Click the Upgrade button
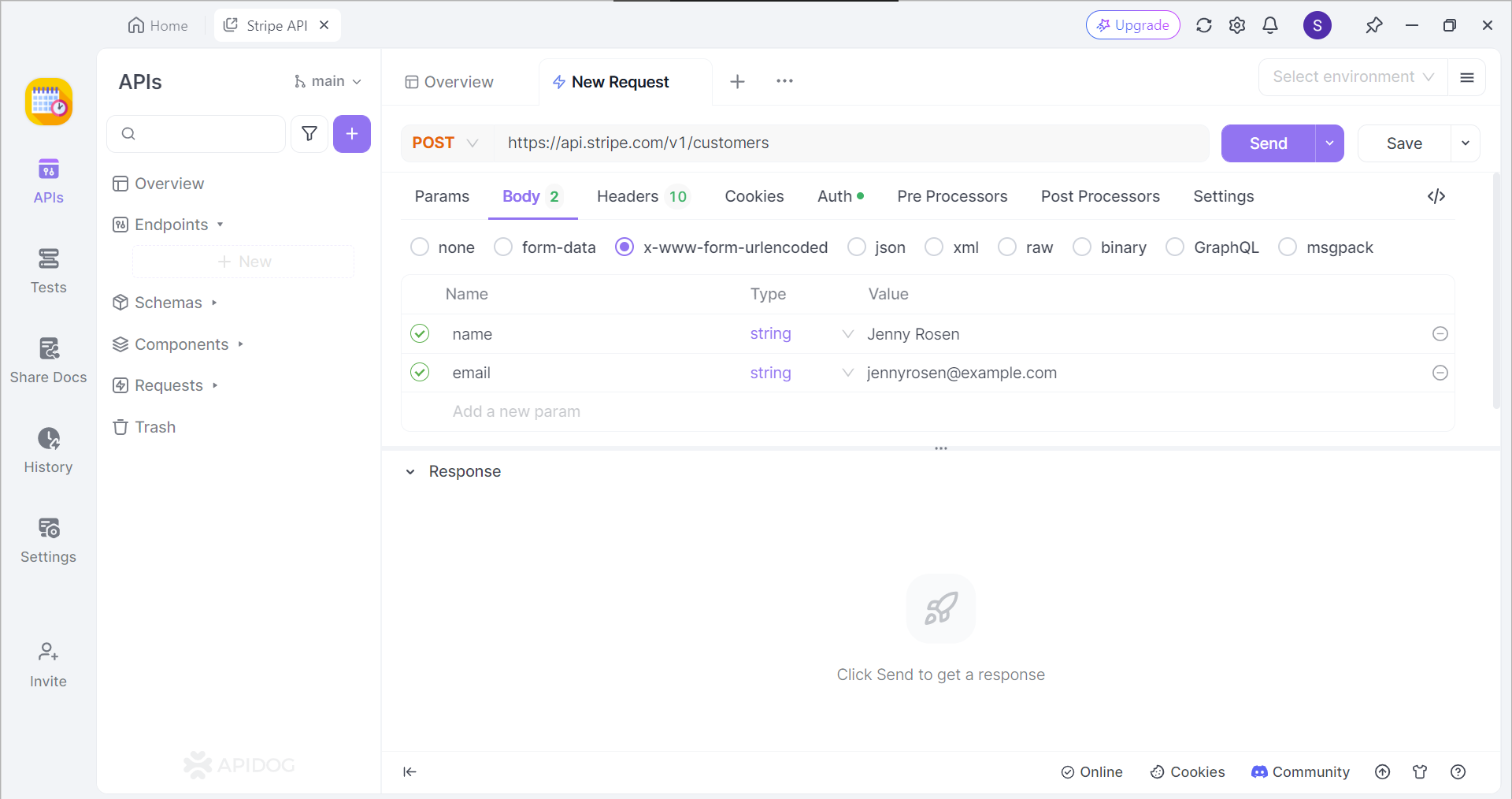Image resolution: width=1512 pixels, height=799 pixels. [1133, 25]
